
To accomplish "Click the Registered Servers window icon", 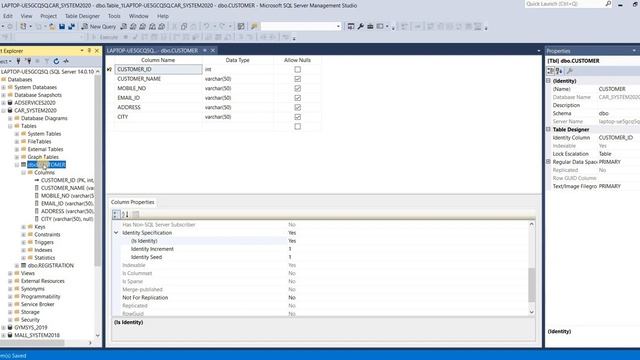I will [x=351, y=27].
